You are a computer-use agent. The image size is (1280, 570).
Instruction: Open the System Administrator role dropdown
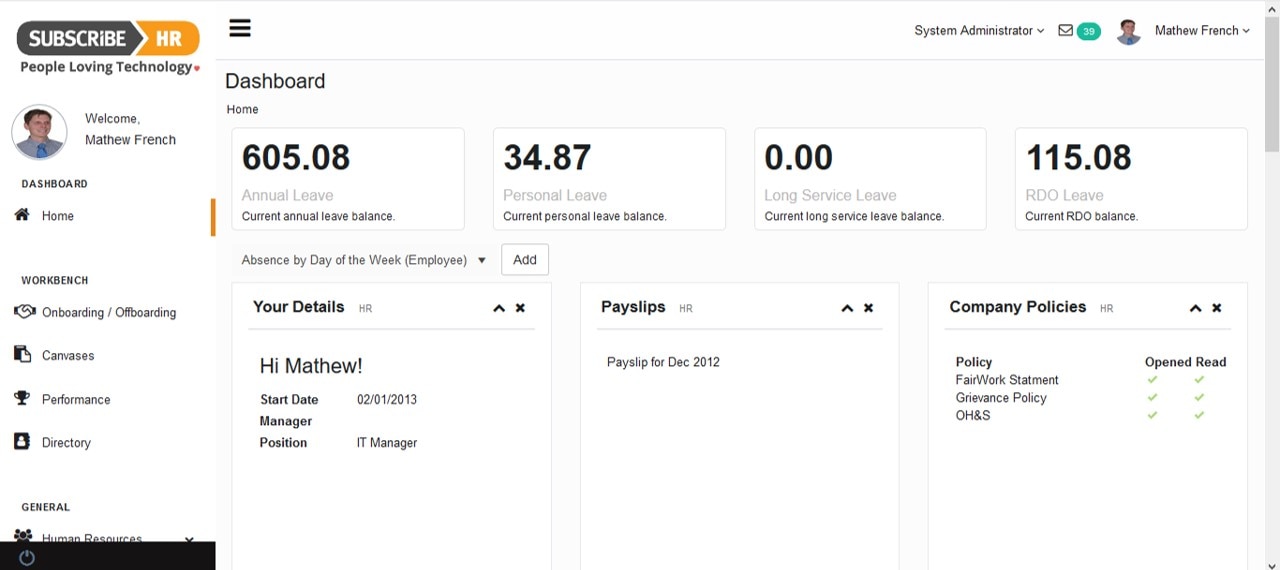(979, 31)
